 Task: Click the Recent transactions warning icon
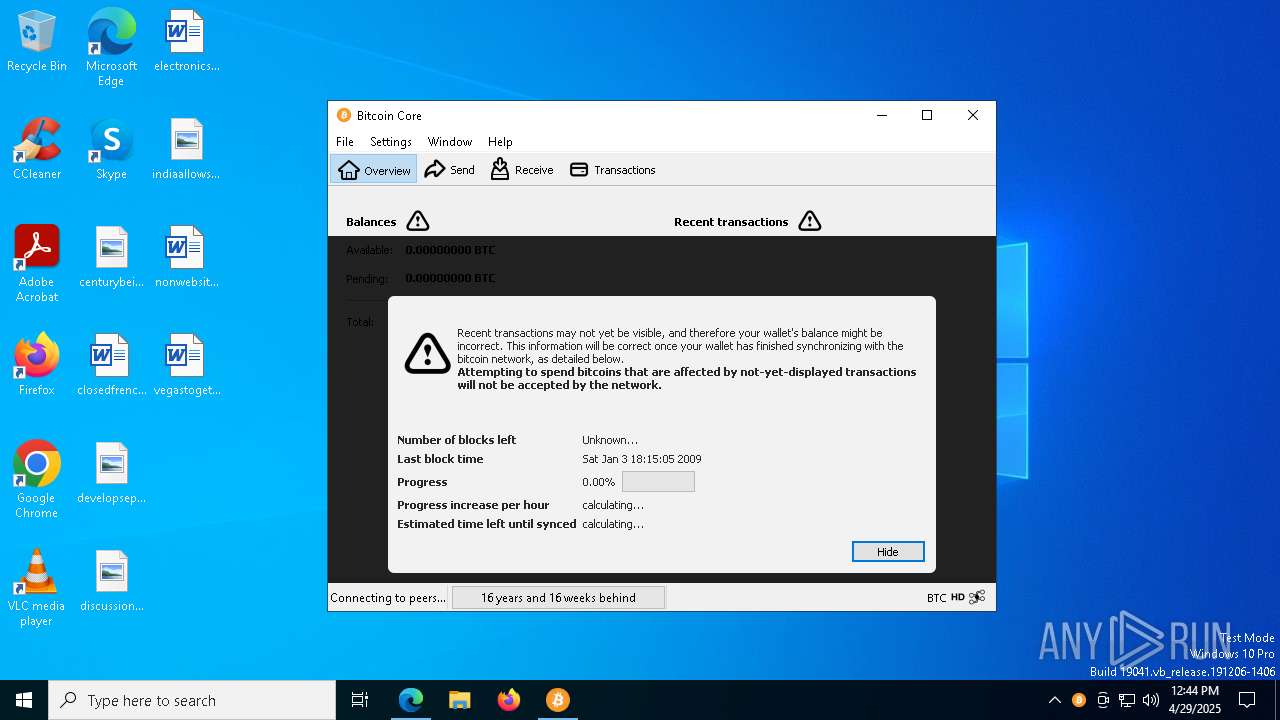coord(810,221)
